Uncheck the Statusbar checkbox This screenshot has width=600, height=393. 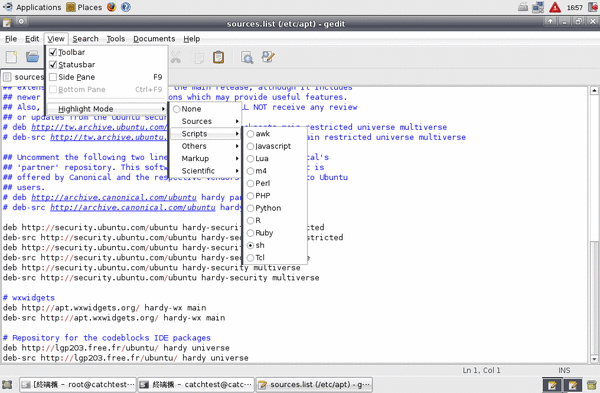pos(53,65)
